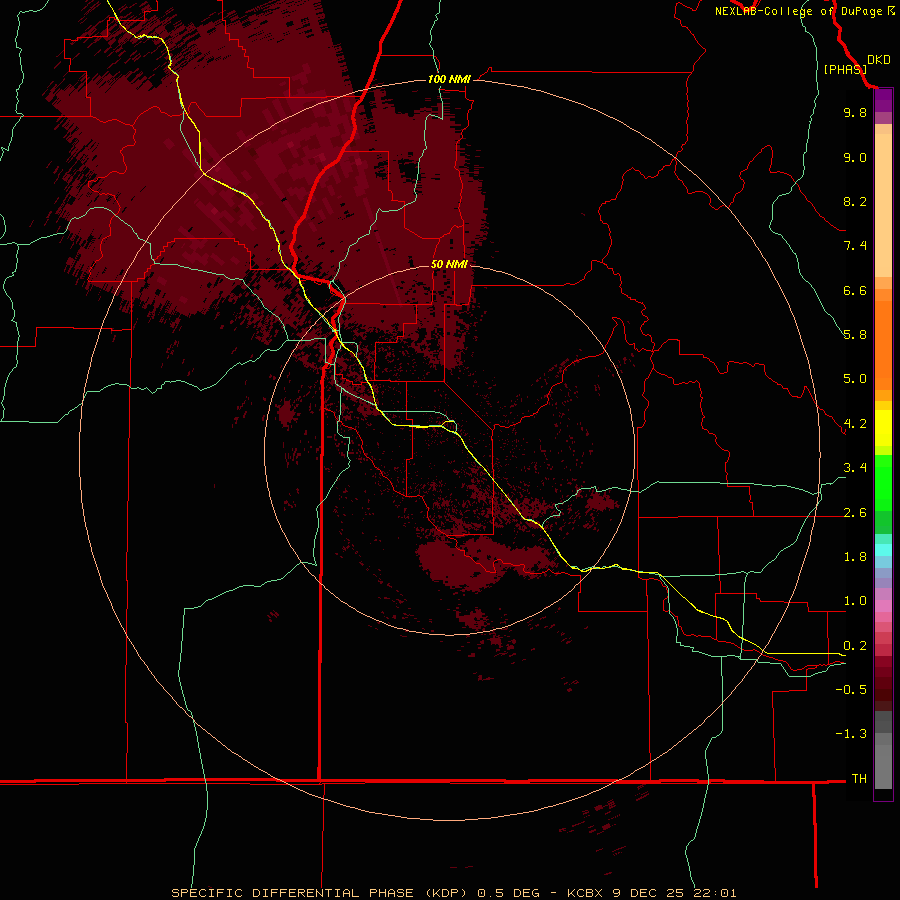
Task: Pick the dark red swatch beside -0.5
Action: [883, 695]
